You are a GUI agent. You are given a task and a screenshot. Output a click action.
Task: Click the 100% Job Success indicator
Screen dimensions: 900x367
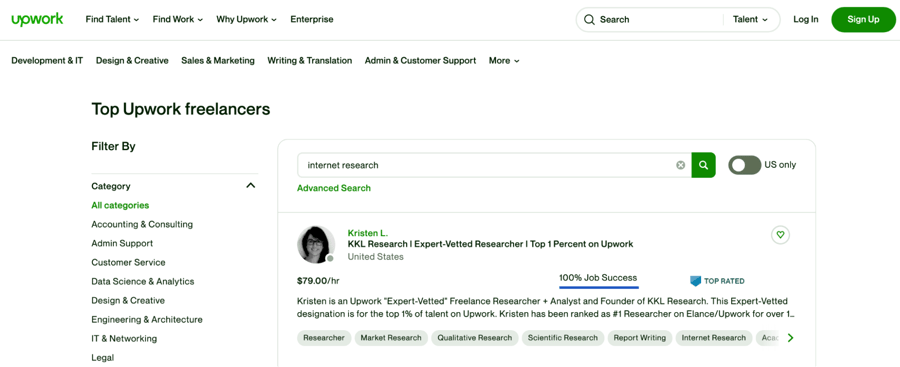point(598,279)
